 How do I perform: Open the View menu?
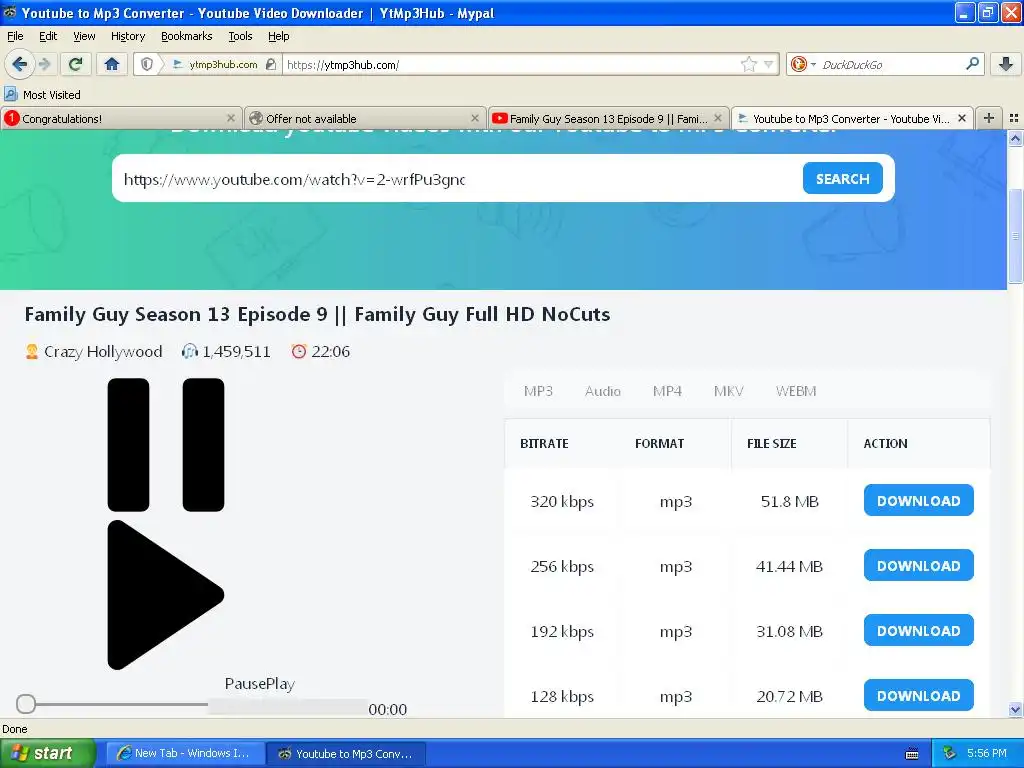pos(84,36)
